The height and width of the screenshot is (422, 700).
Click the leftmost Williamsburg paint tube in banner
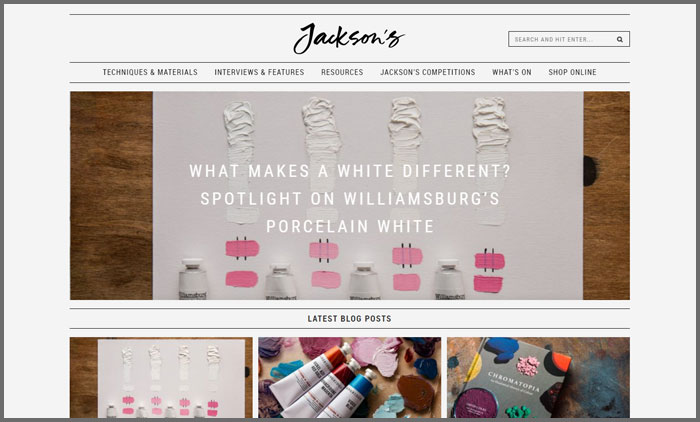(x=192, y=279)
